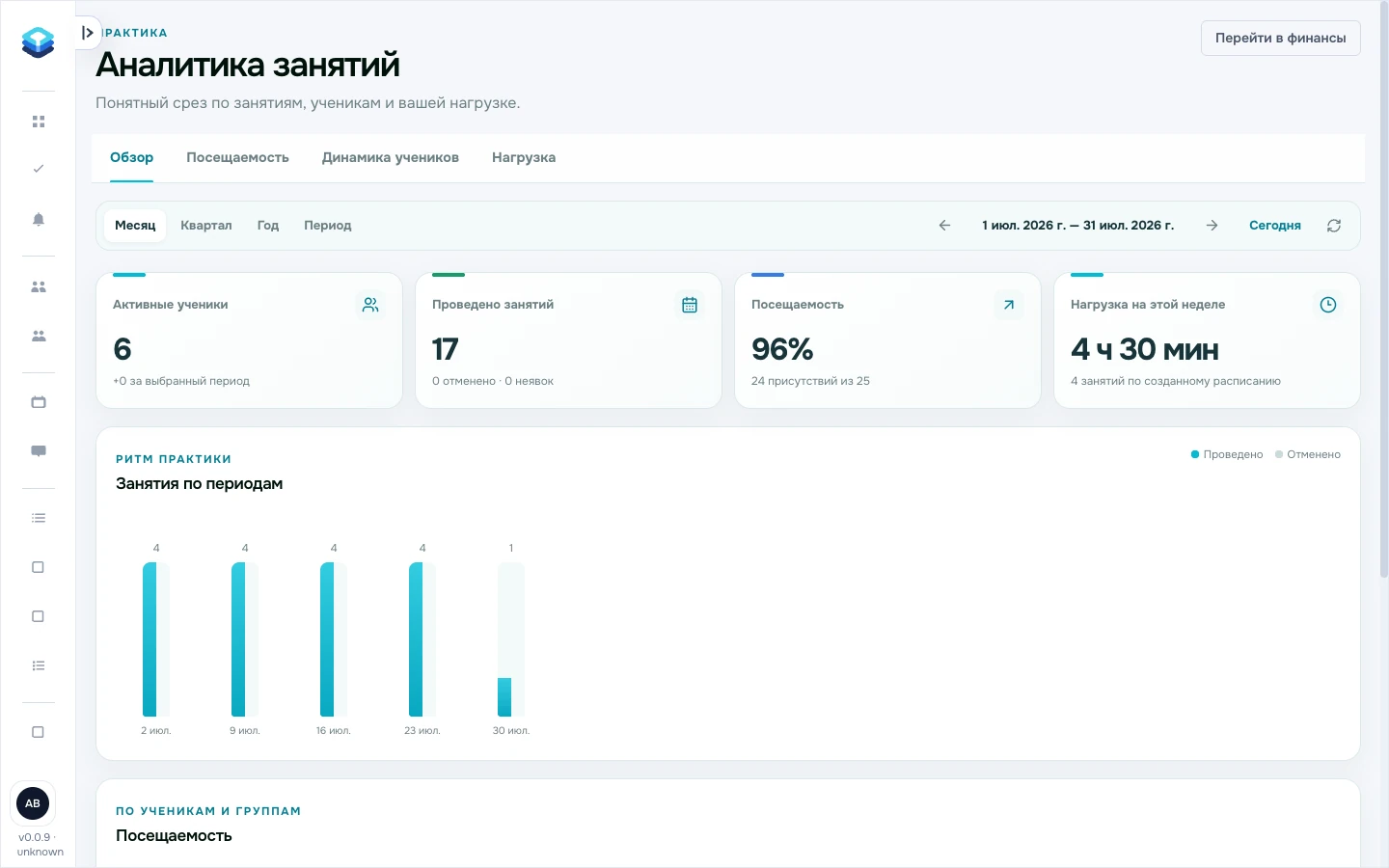Screen dimensions: 1389x868
Task: Click '24 присутствий из 25' text
Action: [x=810, y=381]
